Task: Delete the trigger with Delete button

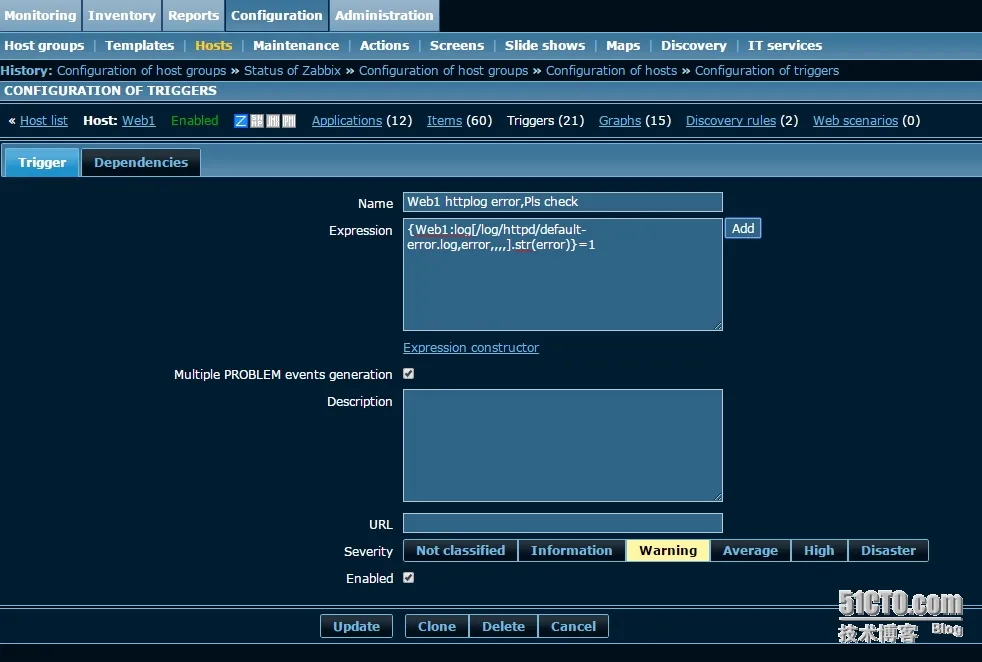Action: point(504,626)
